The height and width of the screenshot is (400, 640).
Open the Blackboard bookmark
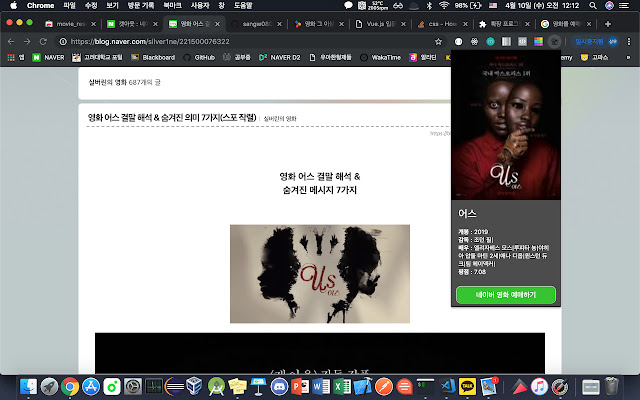pyautogui.click(x=153, y=58)
